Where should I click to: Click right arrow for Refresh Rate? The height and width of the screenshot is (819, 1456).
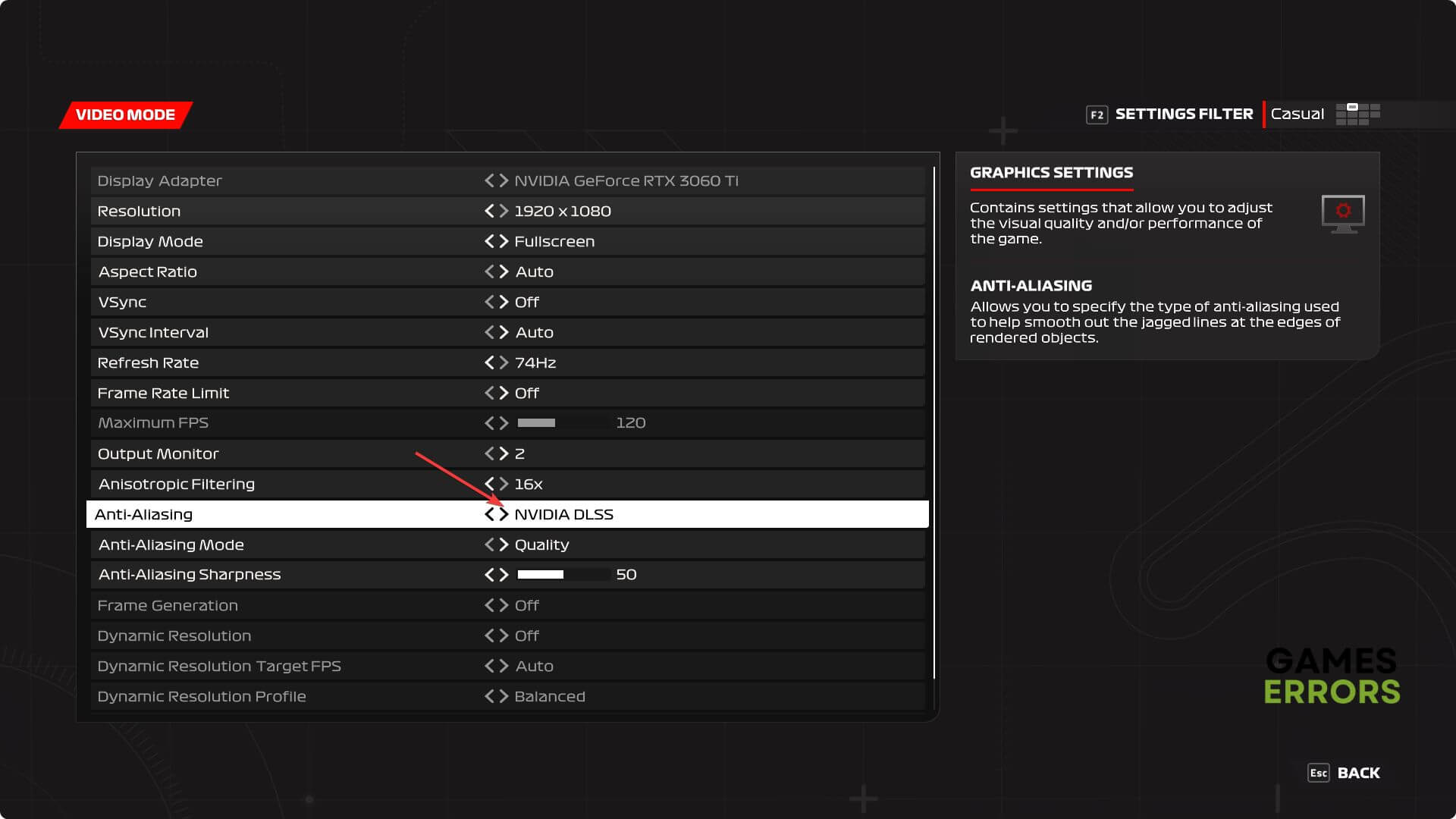(x=504, y=362)
